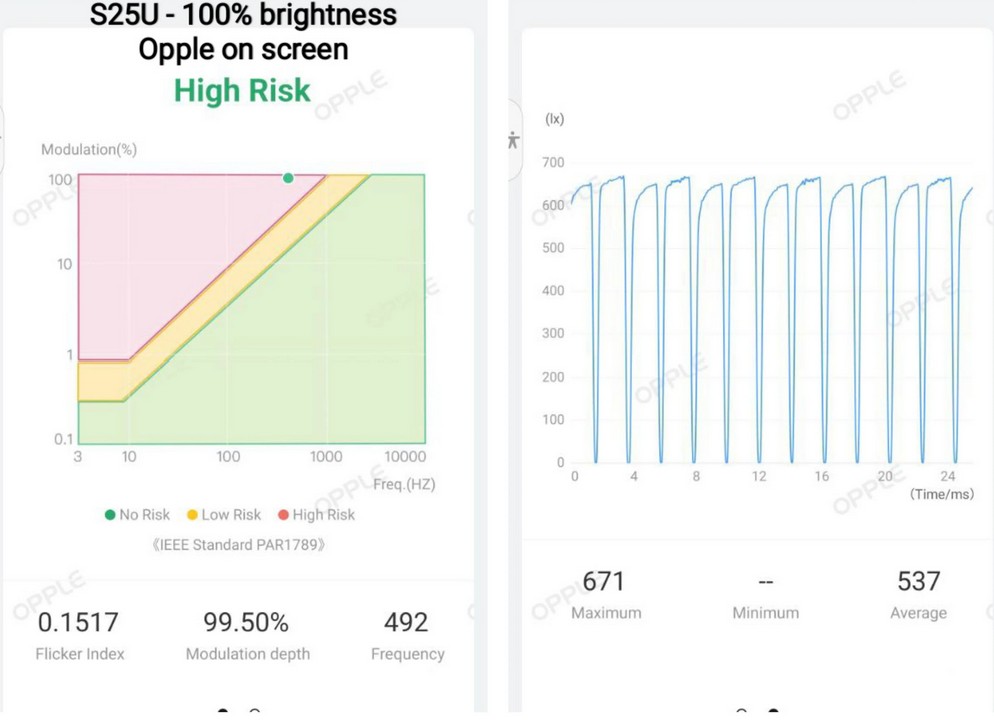Tap the 671 Maximum lux value
The image size is (994, 720).
[x=604, y=581]
